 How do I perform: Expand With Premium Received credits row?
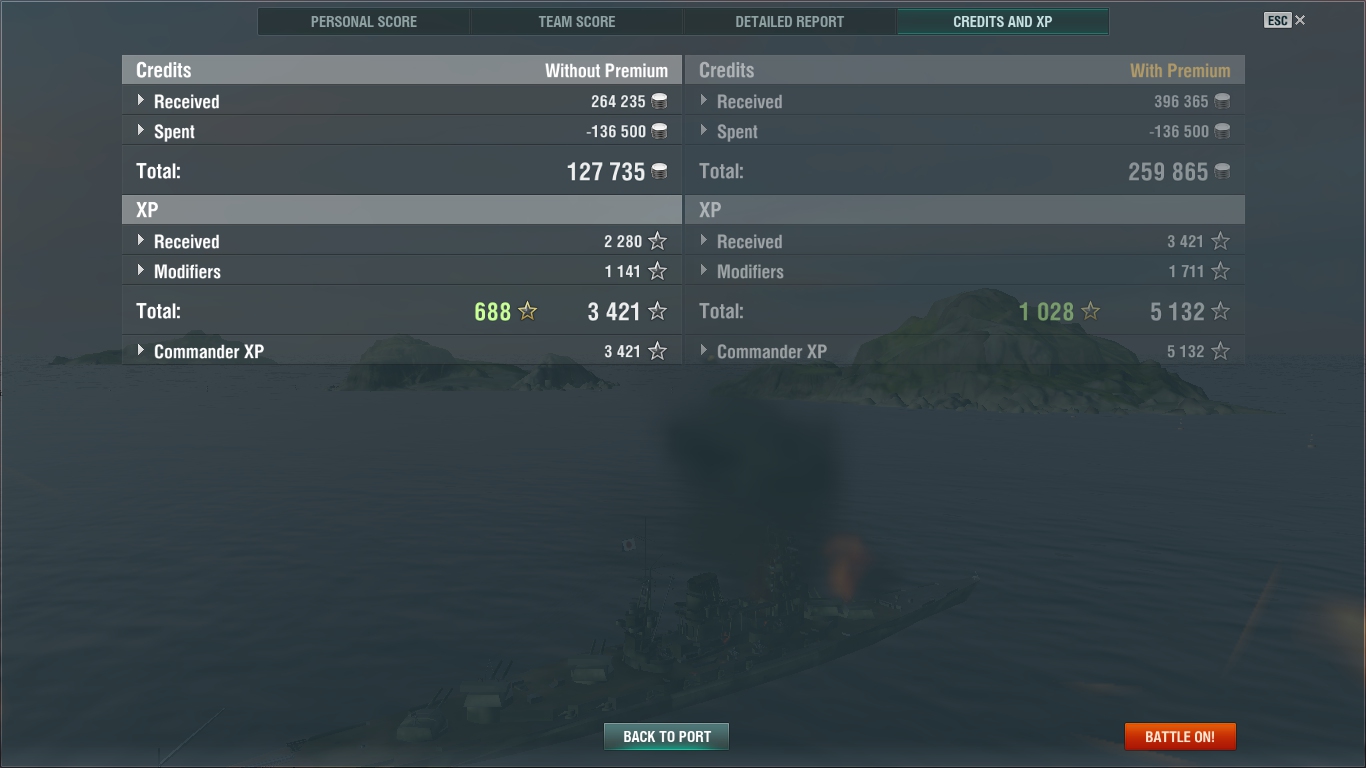tap(965, 101)
